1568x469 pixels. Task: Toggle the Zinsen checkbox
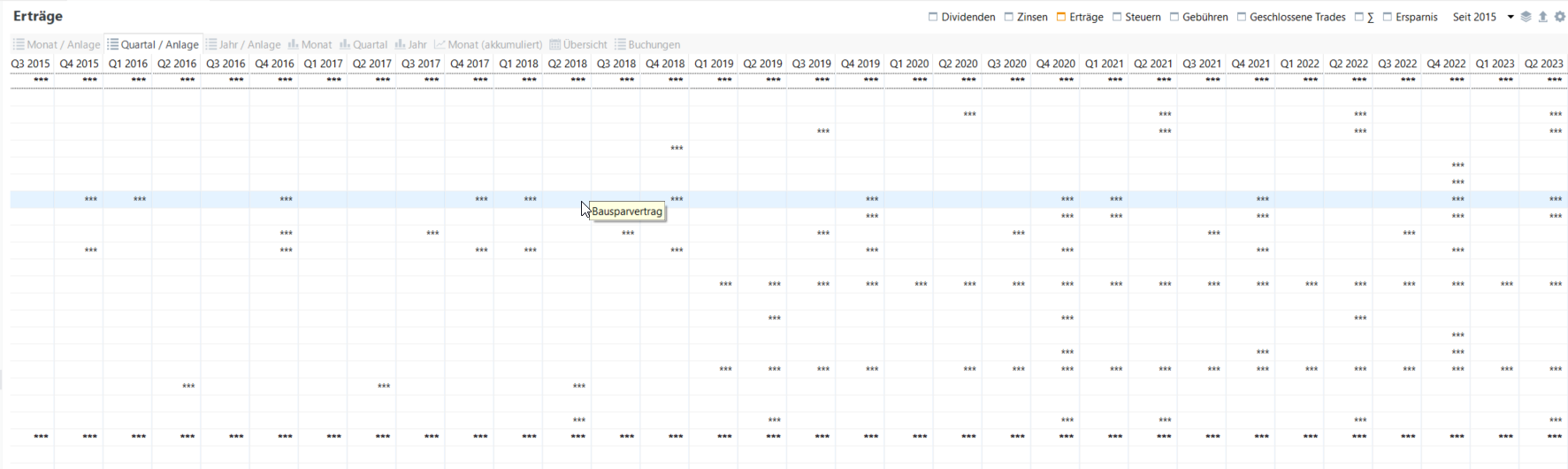pos(1009,17)
